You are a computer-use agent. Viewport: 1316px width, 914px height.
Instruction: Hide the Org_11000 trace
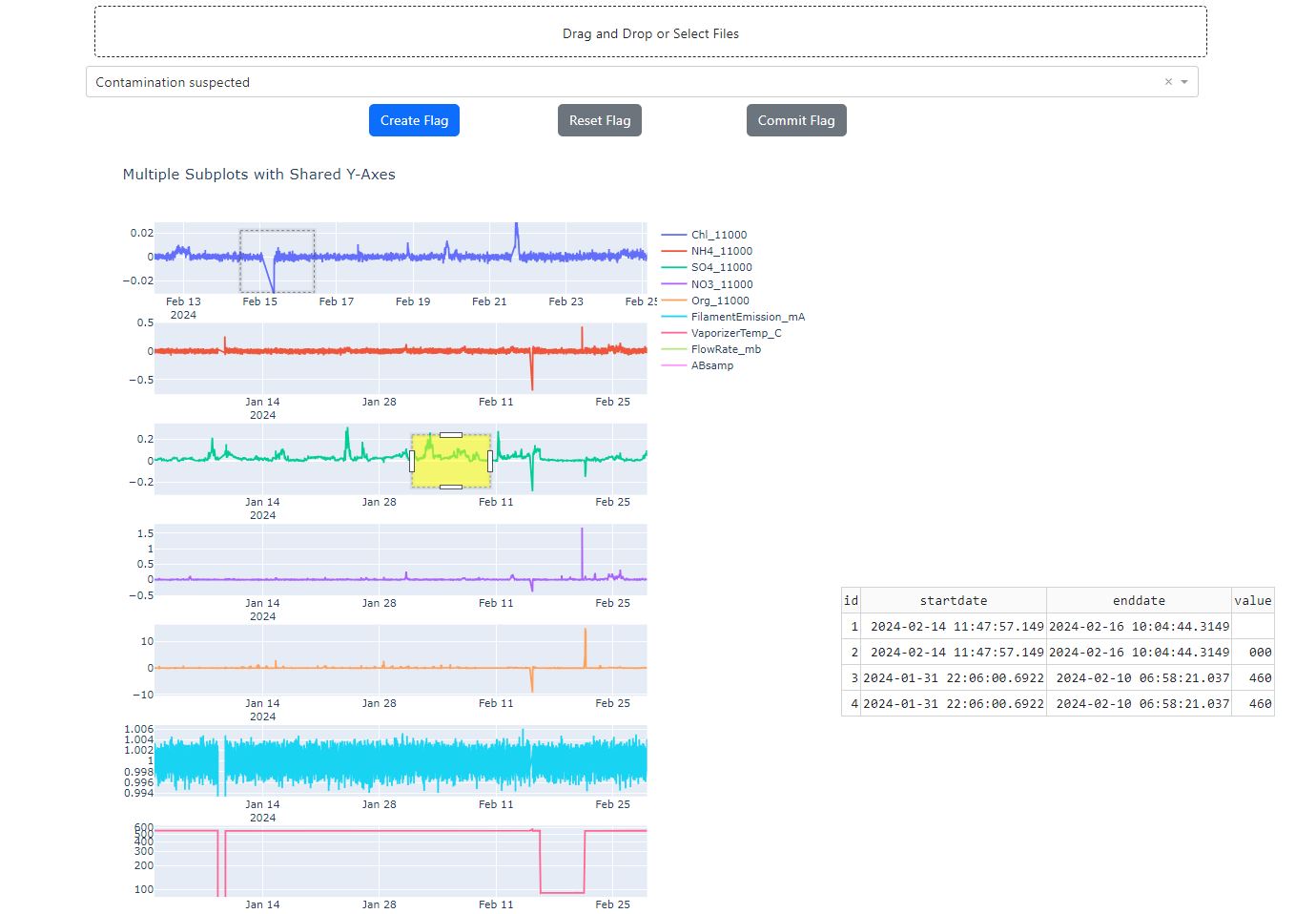coord(719,301)
